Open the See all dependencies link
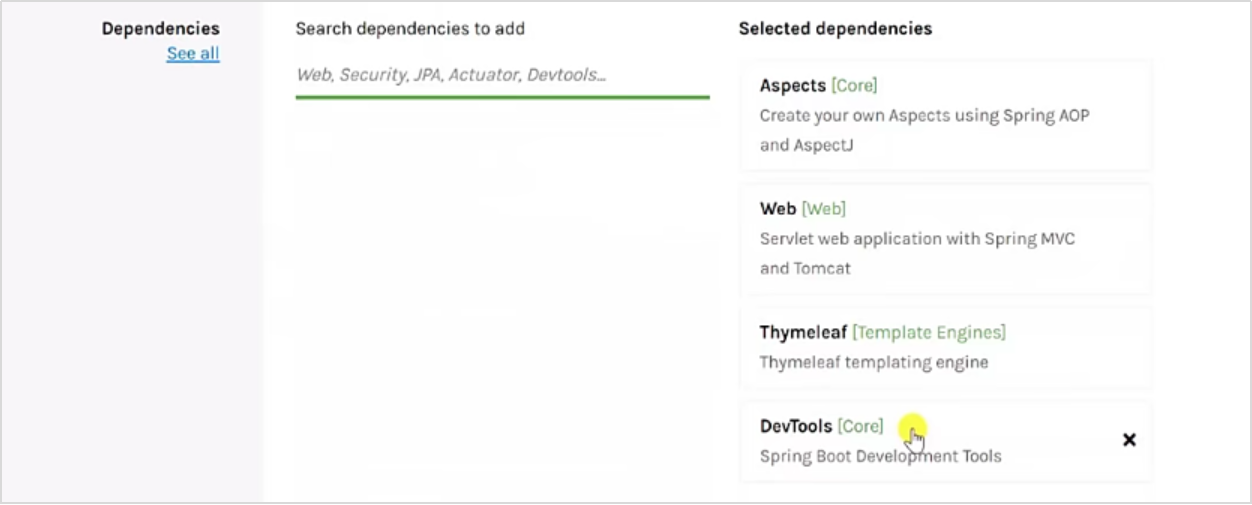Screen dimensions: 1252x505 pos(193,54)
